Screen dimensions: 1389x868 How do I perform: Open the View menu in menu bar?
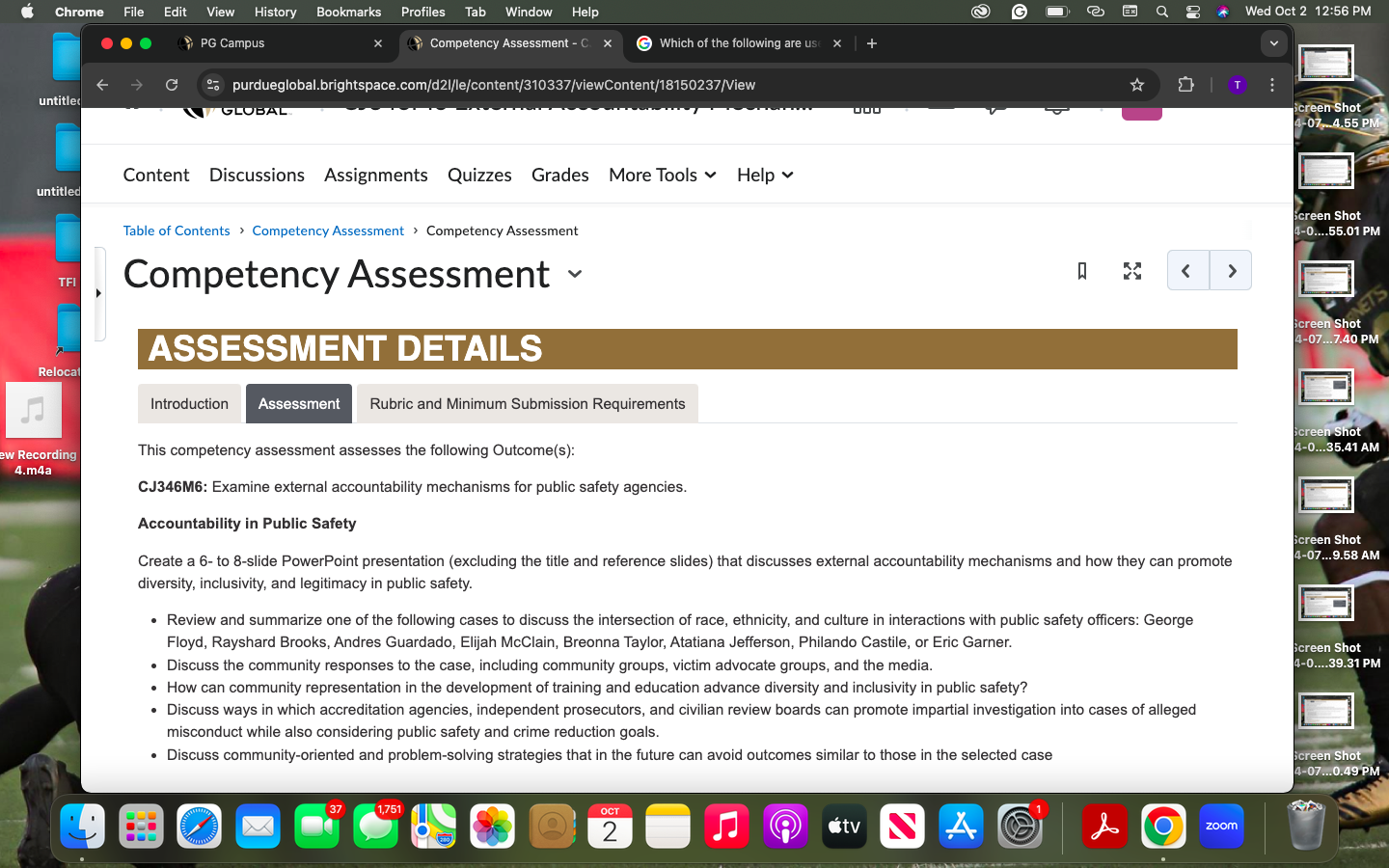coord(220,12)
